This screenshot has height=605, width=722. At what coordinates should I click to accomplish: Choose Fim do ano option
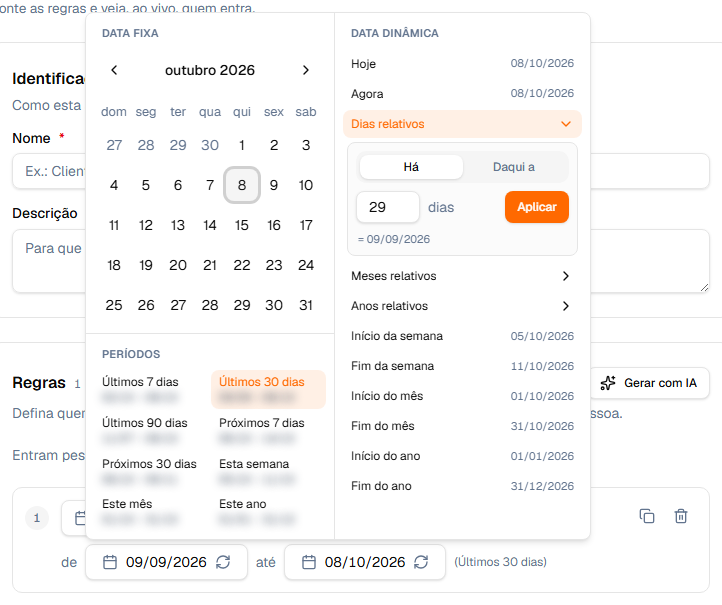point(462,486)
